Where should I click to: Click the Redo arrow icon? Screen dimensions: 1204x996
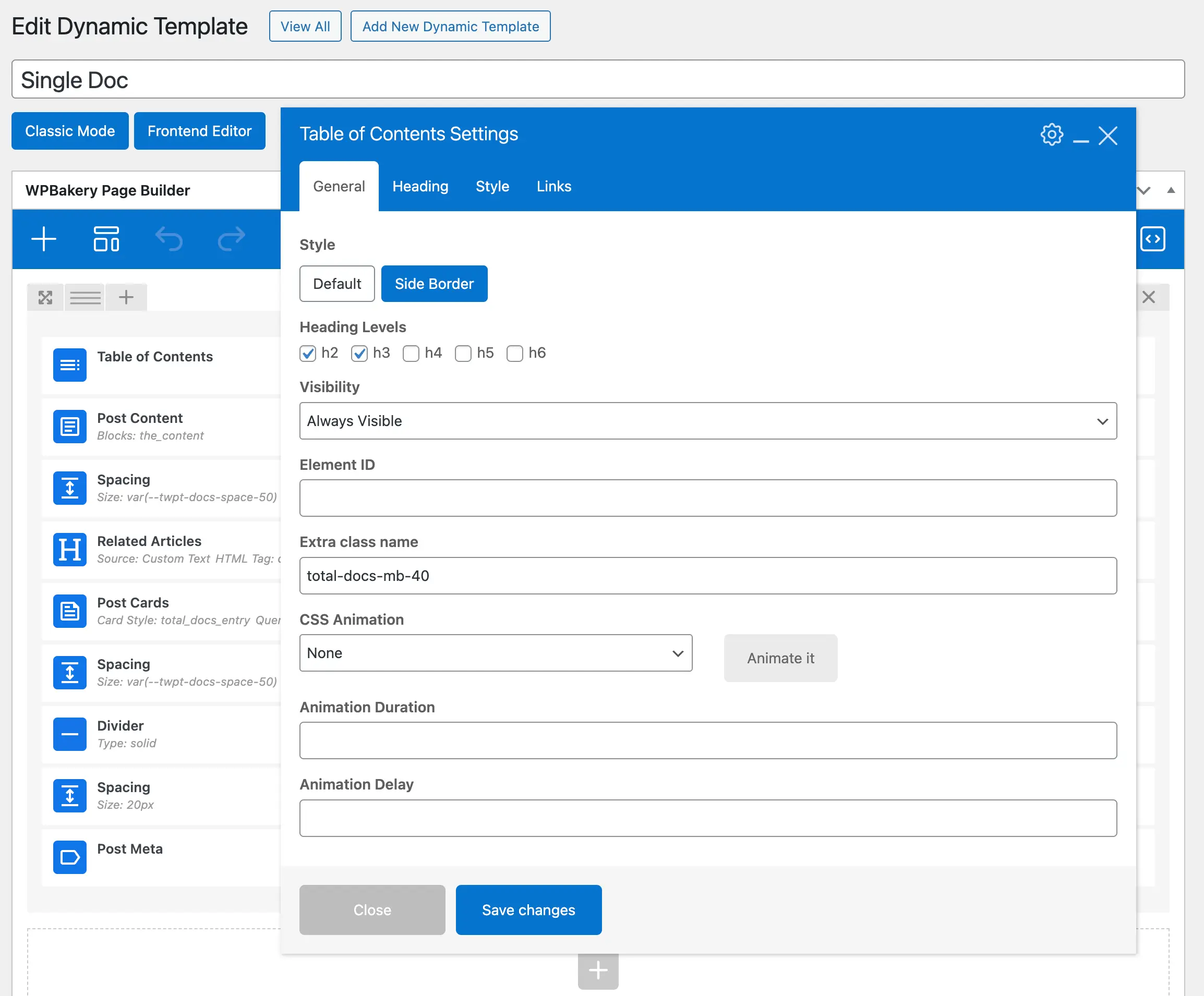(231, 239)
